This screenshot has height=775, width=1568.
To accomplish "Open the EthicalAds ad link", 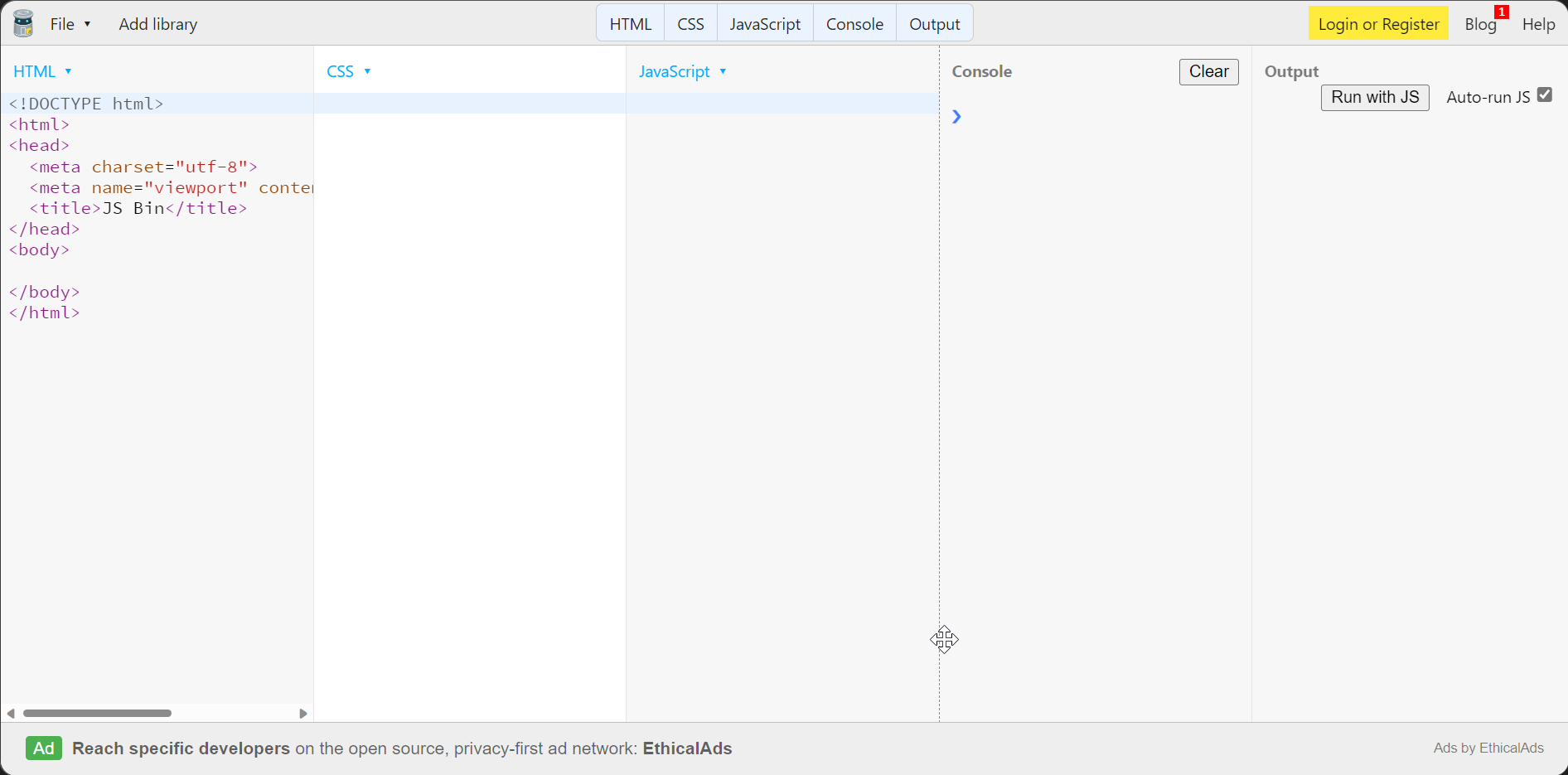I will pos(402,748).
